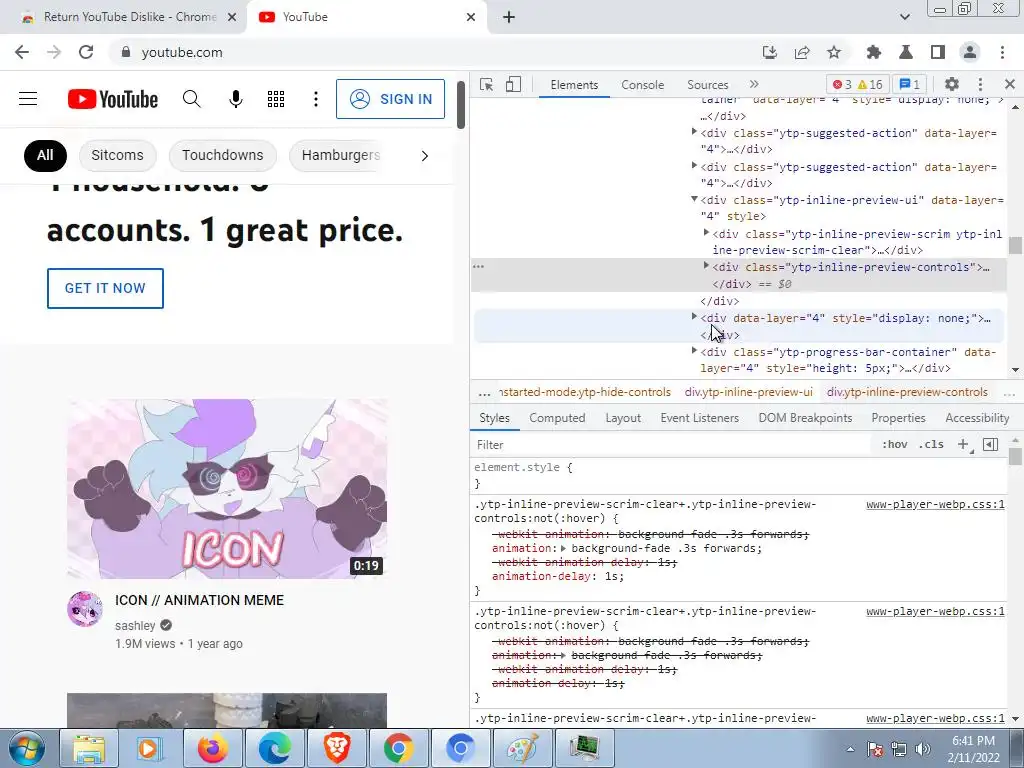Expand the ytp-inline-preview-scrim div node
This screenshot has width=1024, height=768.
tap(706, 232)
